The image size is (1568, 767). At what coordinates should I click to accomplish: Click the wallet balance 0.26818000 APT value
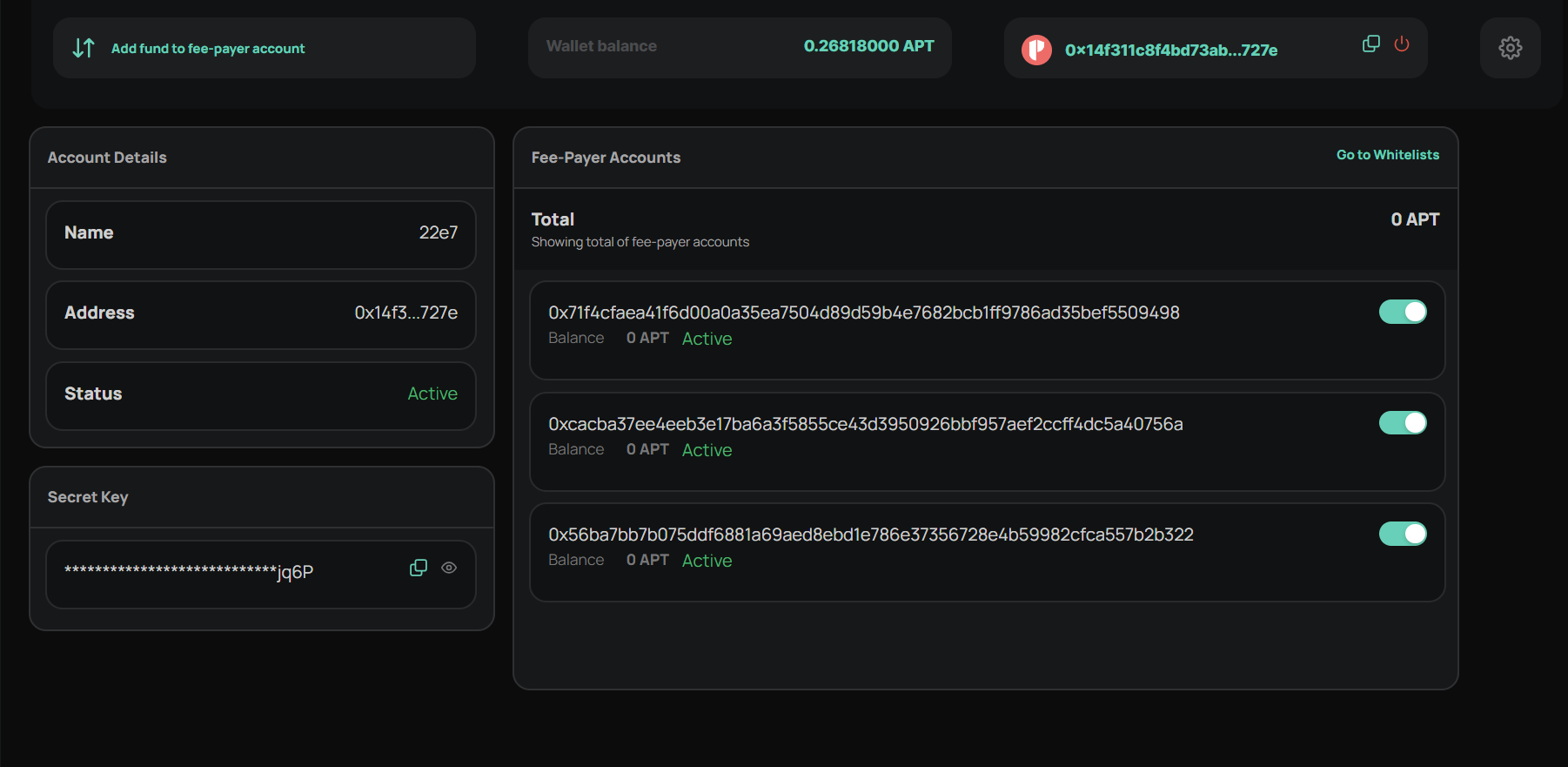point(868,46)
